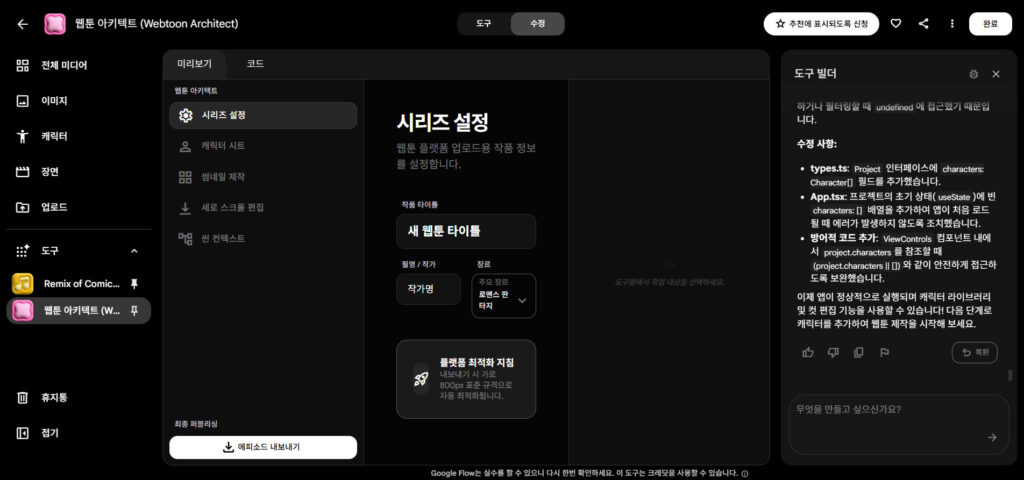Open the debug bug icon in 도구 빌더
The image size is (1024, 480).
[x=974, y=74]
